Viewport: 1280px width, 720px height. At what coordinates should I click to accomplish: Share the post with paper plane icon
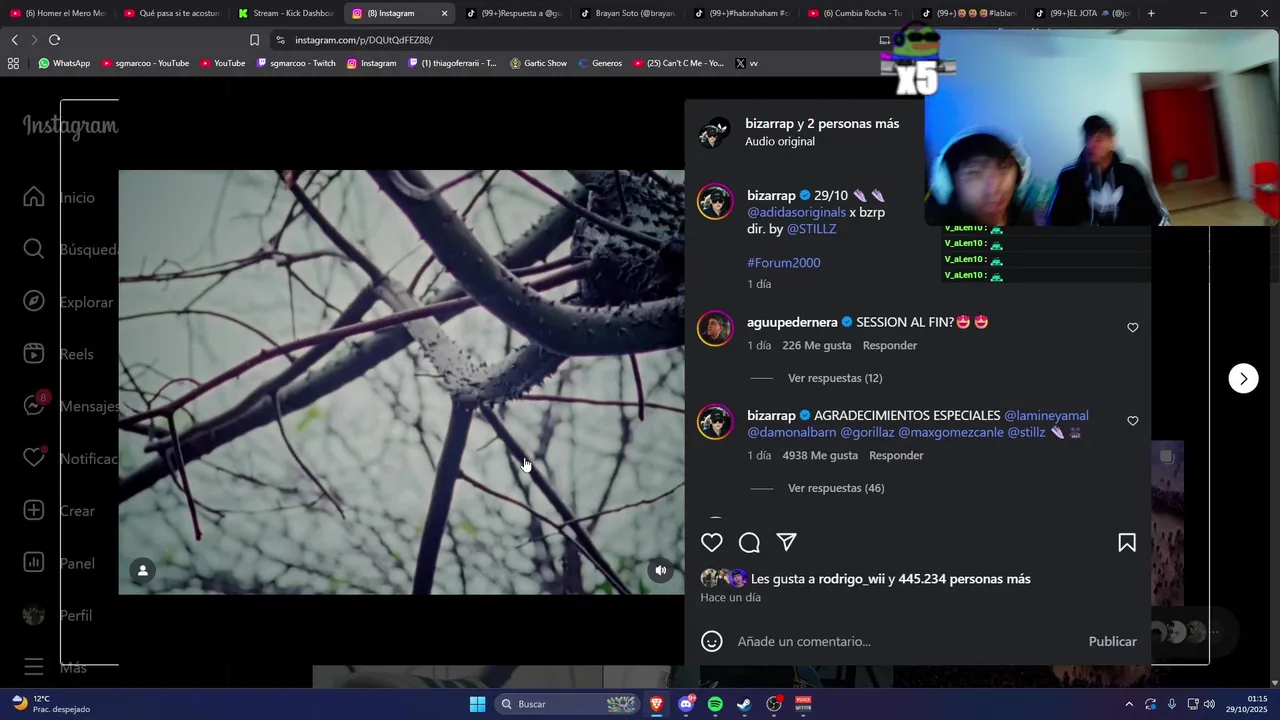tap(787, 542)
